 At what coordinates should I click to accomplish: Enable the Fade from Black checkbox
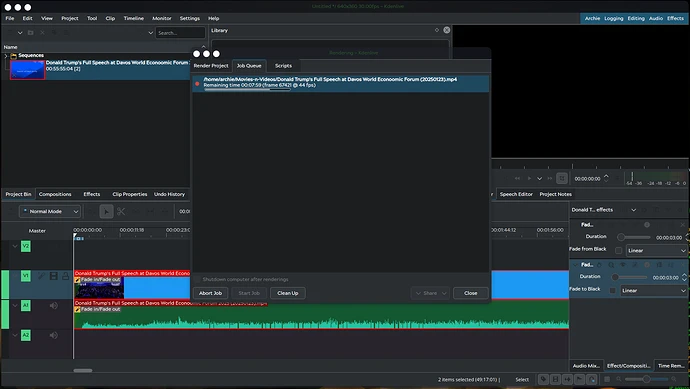click(x=618, y=250)
